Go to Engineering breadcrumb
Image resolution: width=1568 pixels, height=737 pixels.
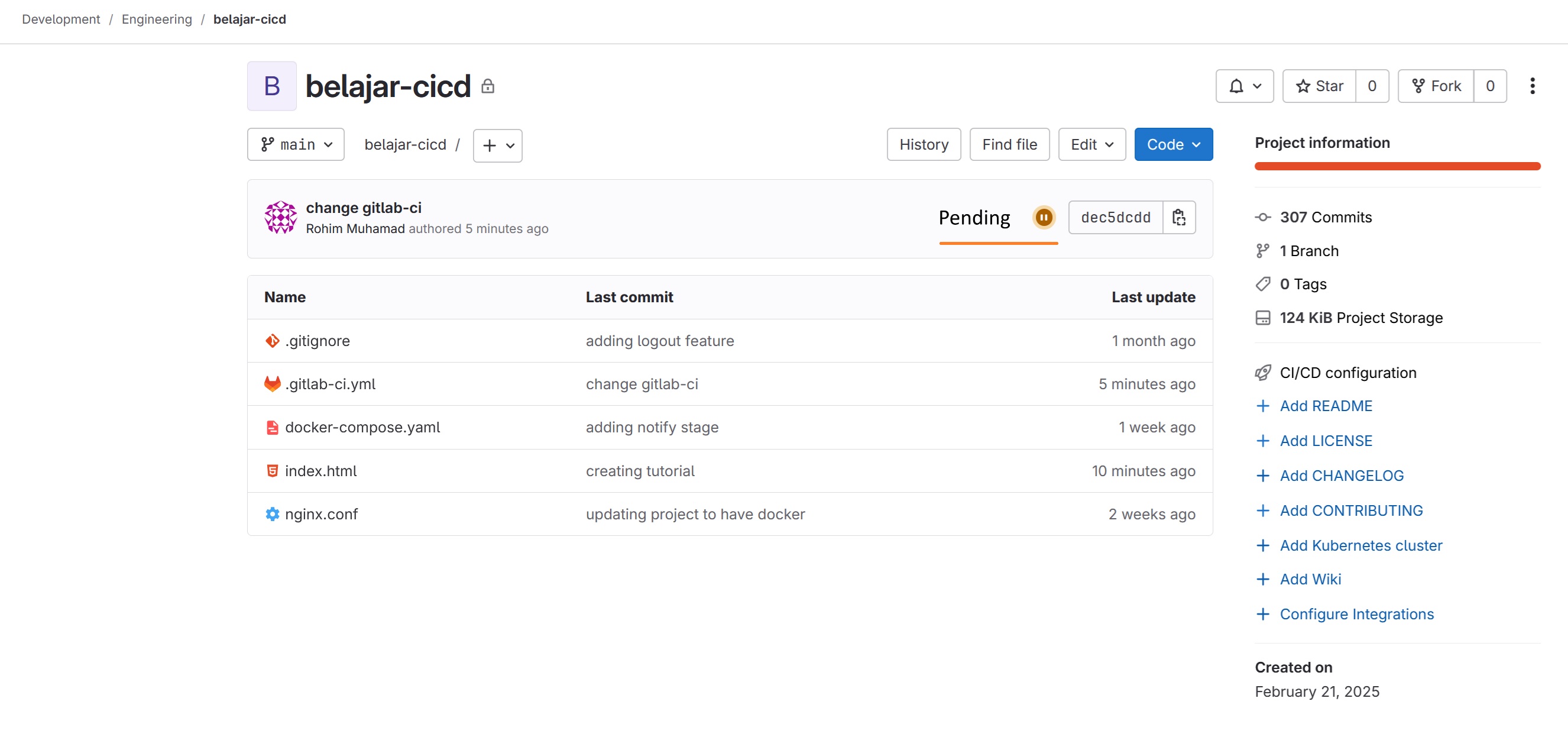click(x=157, y=19)
